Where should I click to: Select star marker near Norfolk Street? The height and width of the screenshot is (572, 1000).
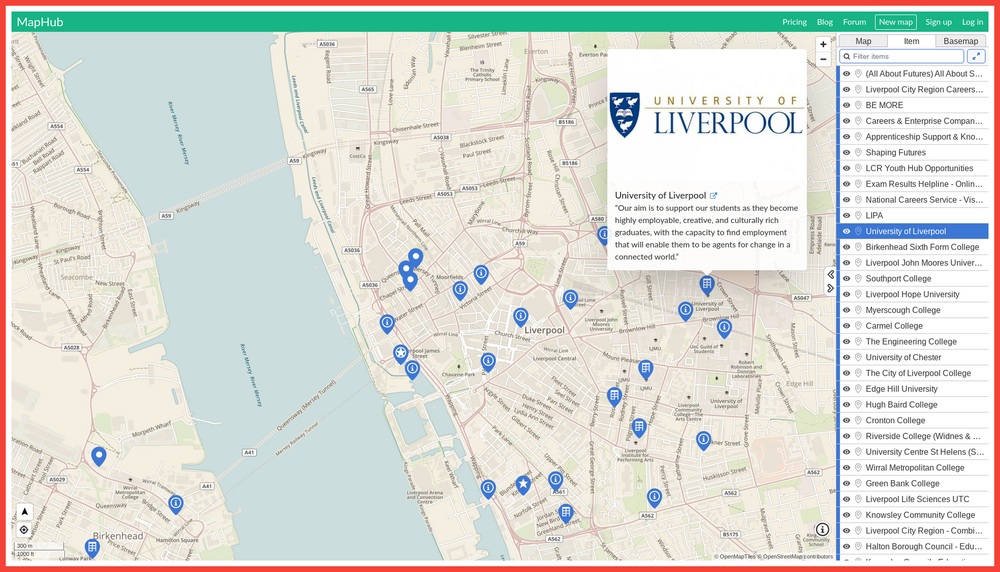tap(523, 485)
